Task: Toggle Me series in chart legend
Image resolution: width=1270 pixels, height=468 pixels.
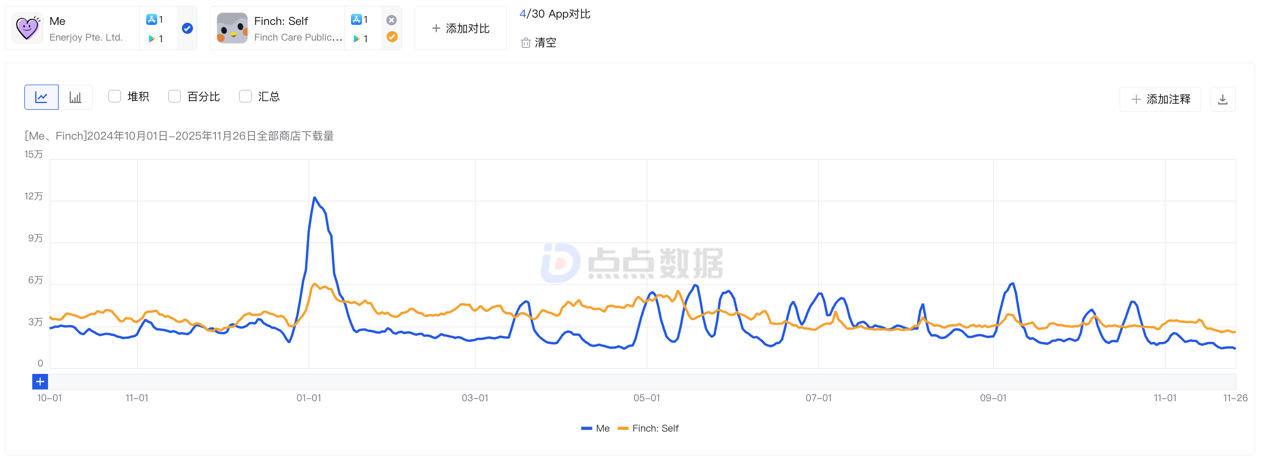Action: point(596,428)
